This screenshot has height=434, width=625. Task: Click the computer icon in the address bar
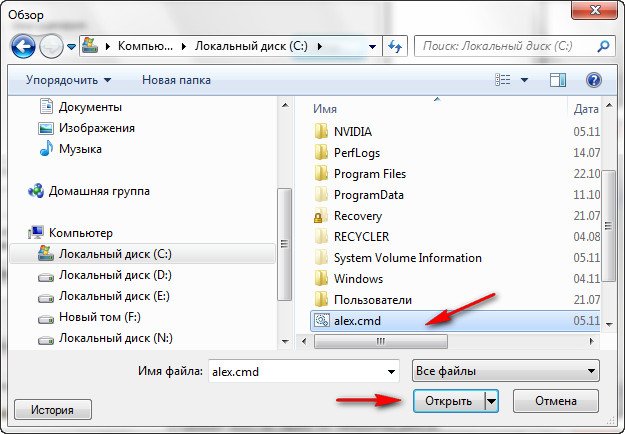tap(90, 46)
